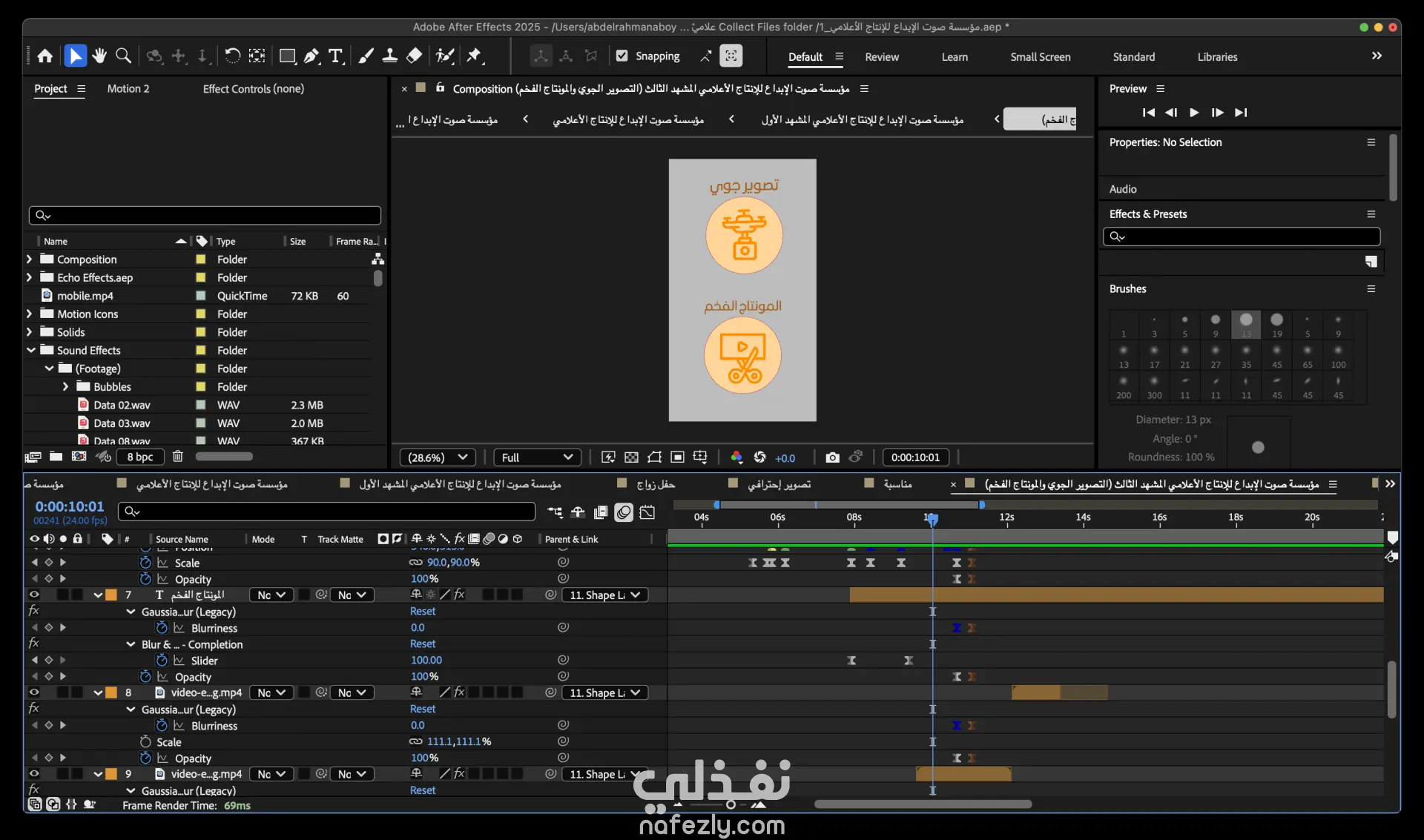Select the Puppet Pin tool
This screenshot has height=840, width=1424.
(475, 56)
